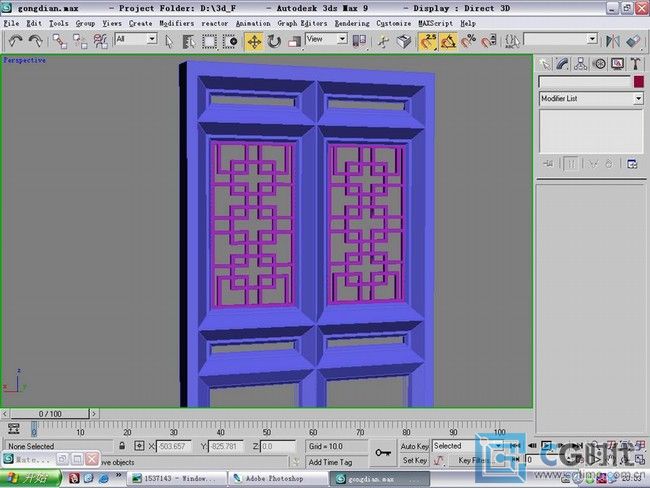Select the Rotate transform tool
Viewport: 650px width, 488px height.
tap(275, 41)
